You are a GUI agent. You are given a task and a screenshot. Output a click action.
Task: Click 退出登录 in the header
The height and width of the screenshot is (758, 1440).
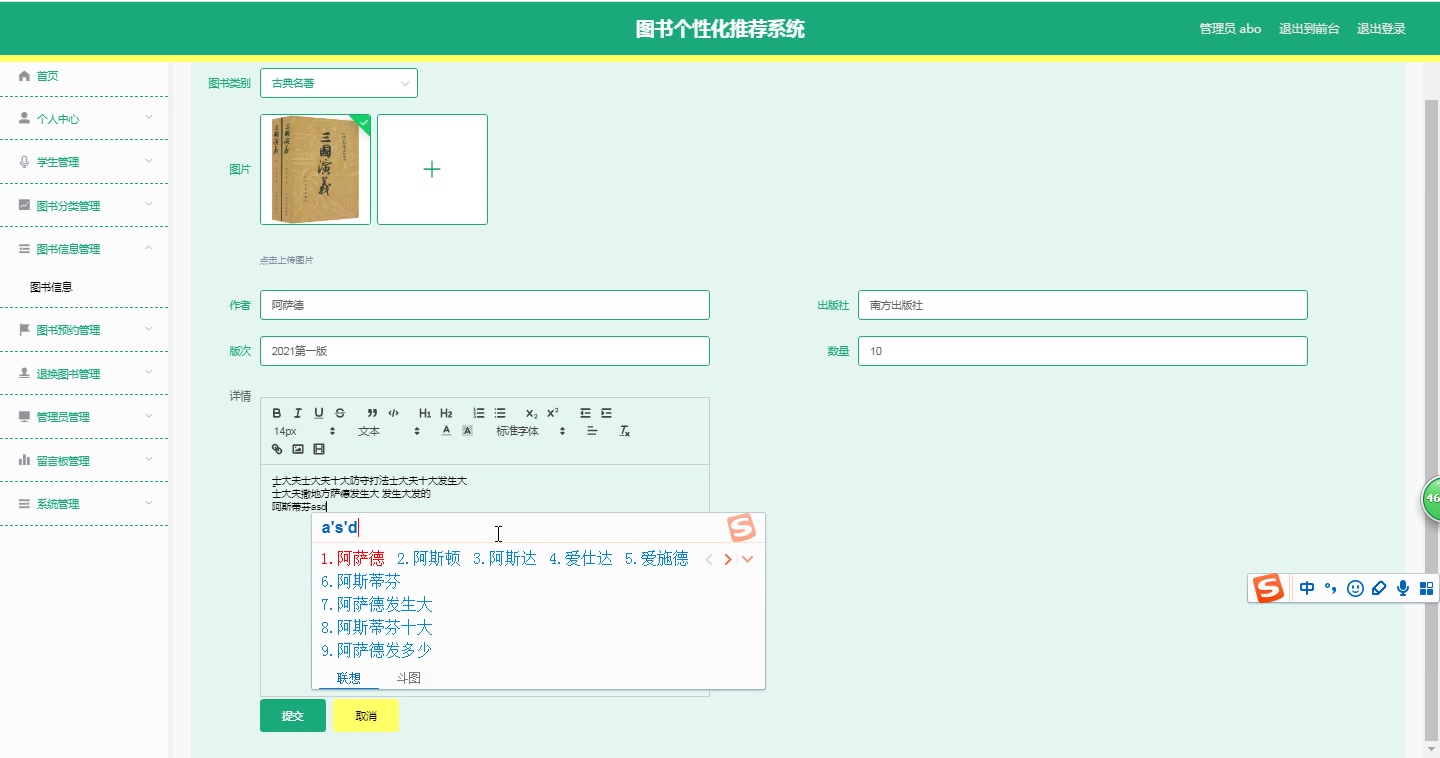pyautogui.click(x=1381, y=29)
